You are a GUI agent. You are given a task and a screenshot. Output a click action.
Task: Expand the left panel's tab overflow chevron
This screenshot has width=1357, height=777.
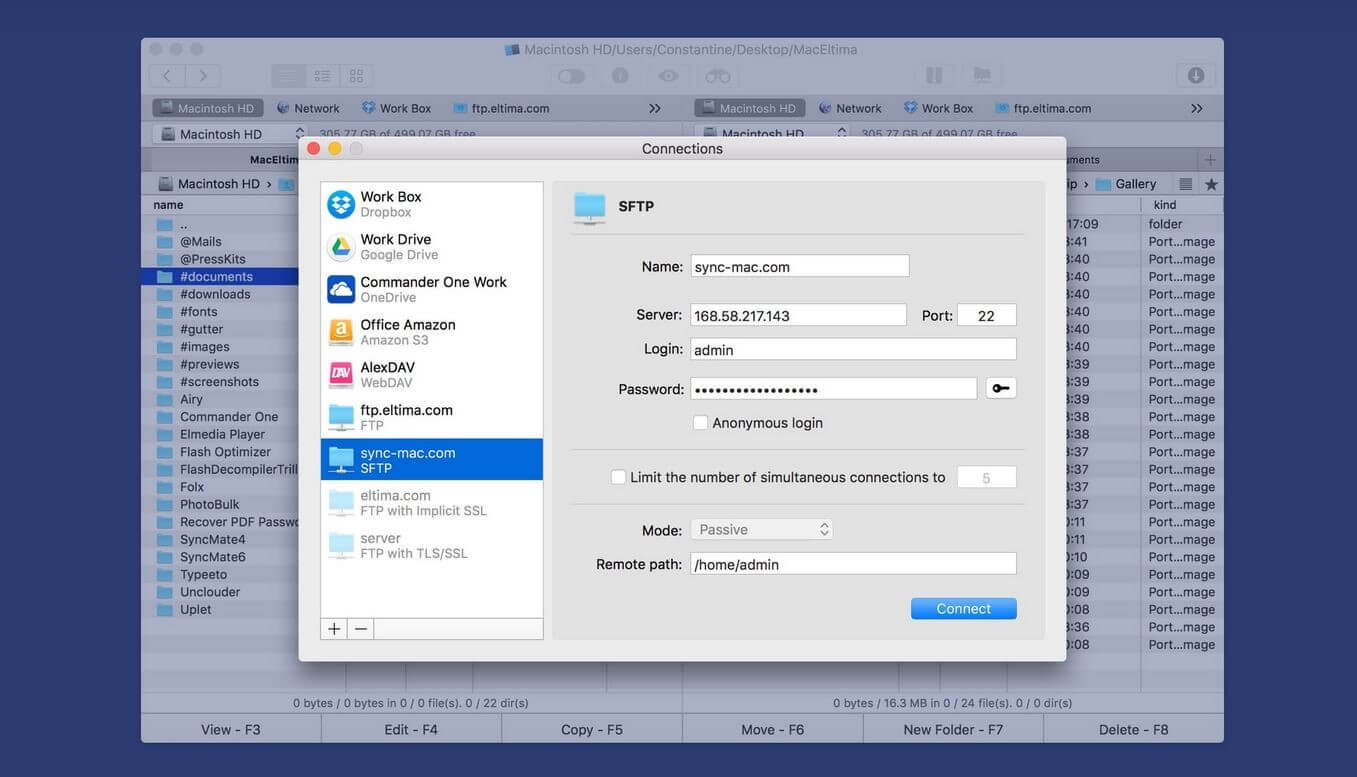pos(655,108)
